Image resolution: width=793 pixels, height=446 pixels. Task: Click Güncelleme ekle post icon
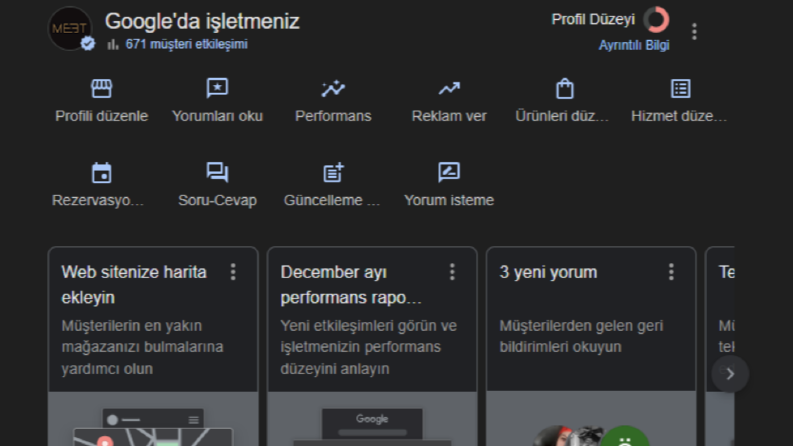333,172
